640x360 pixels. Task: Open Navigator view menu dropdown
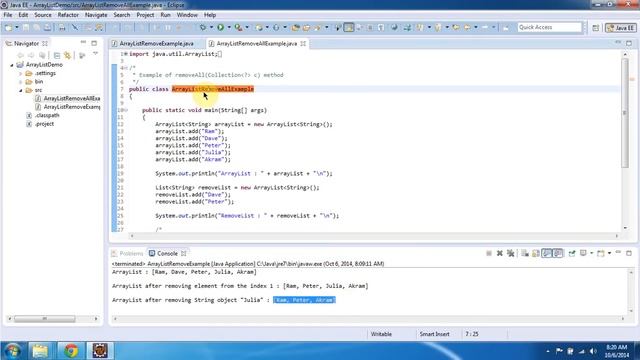[x=95, y=54]
